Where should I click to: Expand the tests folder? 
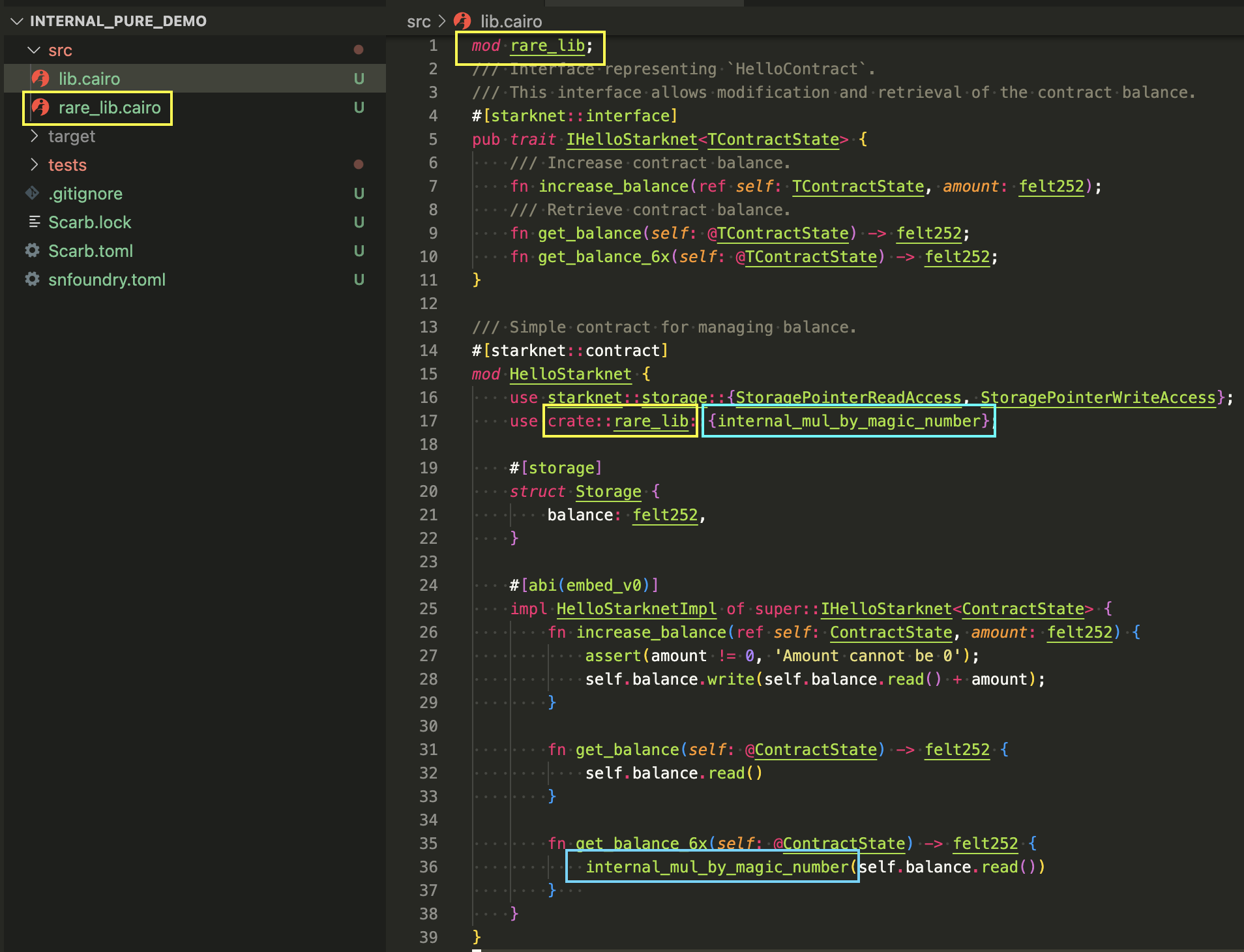tap(35, 165)
